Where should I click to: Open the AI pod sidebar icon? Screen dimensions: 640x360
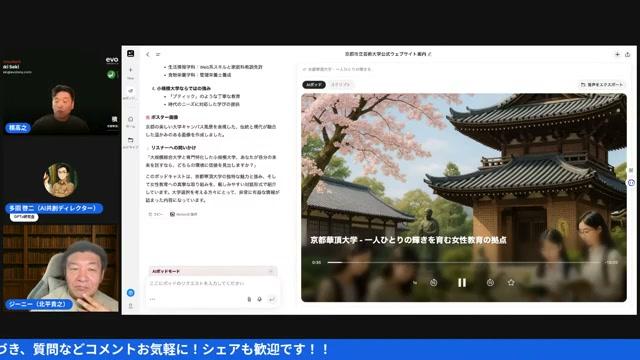[131, 91]
